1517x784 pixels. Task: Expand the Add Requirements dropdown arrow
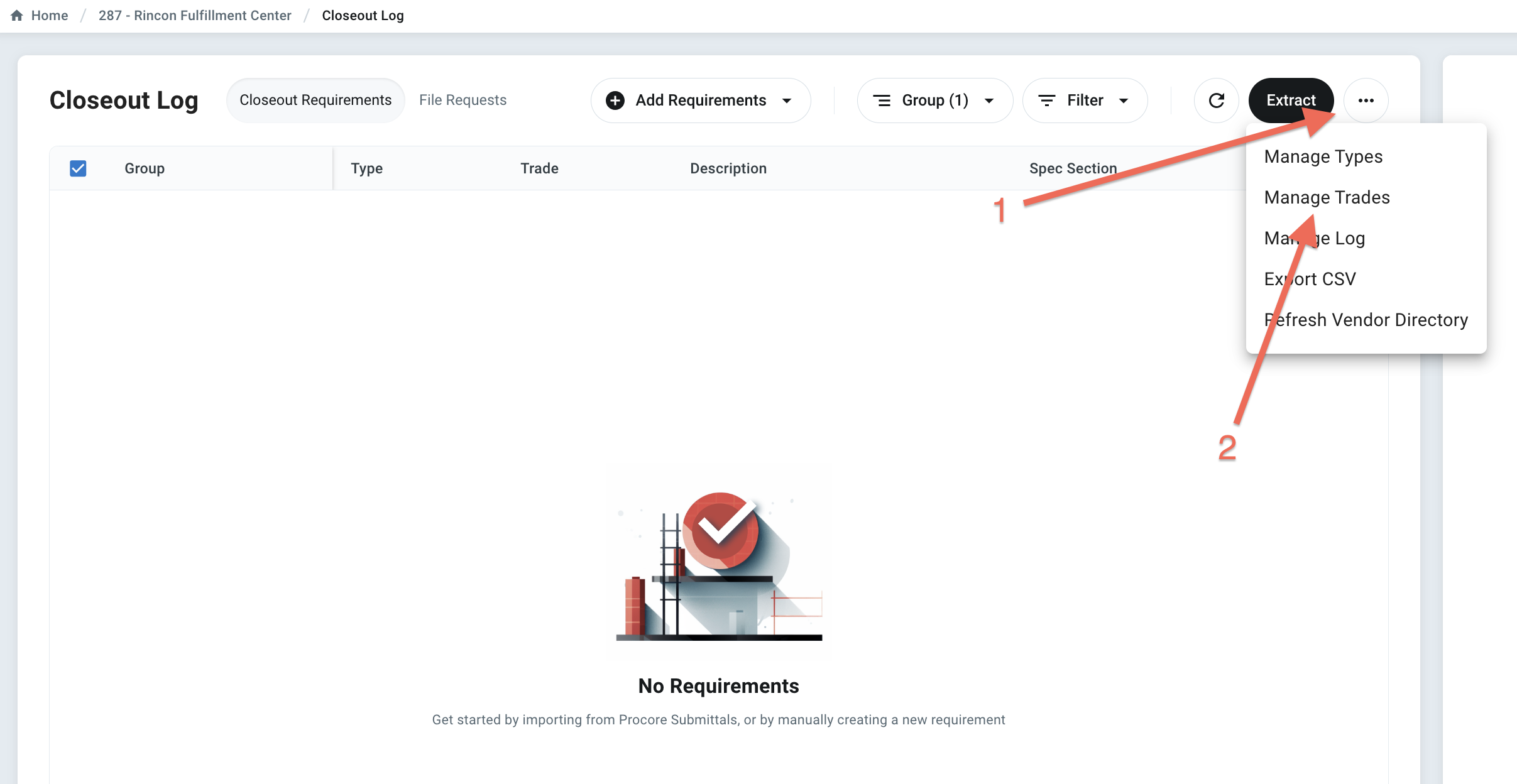[x=787, y=101]
